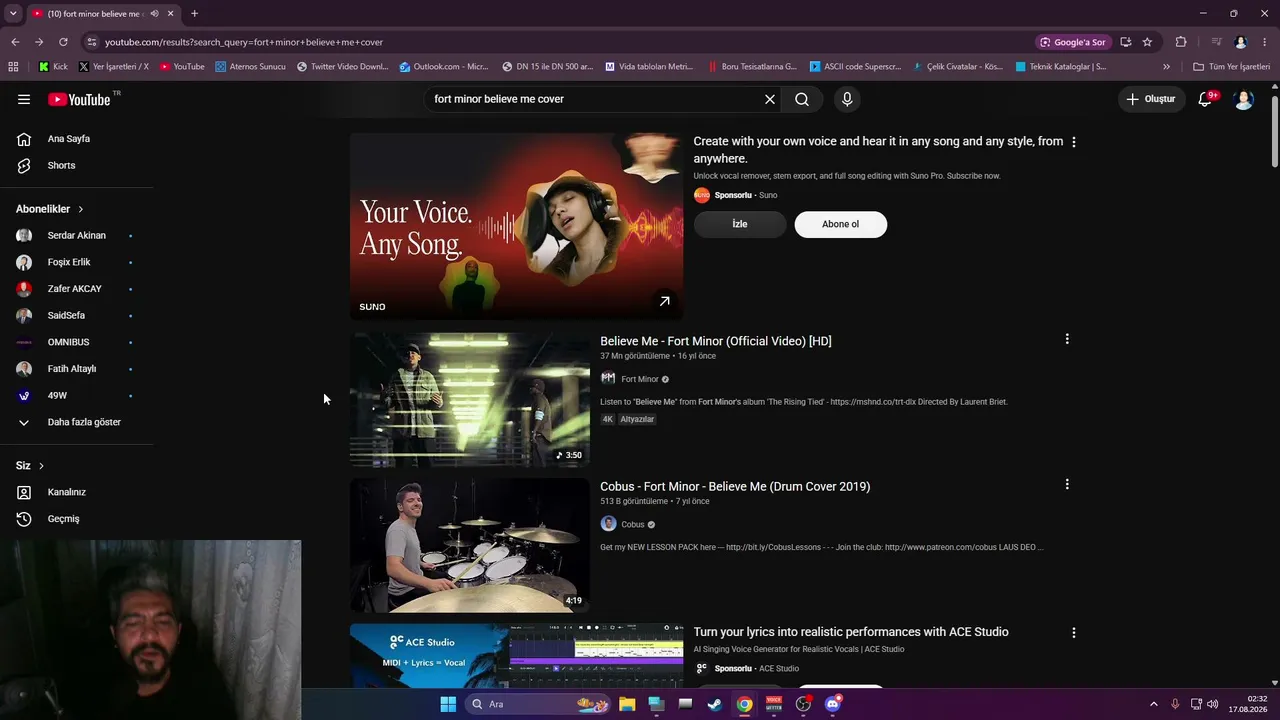Open the YouTube notifications bell
Screen dimensions: 1280x720
(1205, 99)
